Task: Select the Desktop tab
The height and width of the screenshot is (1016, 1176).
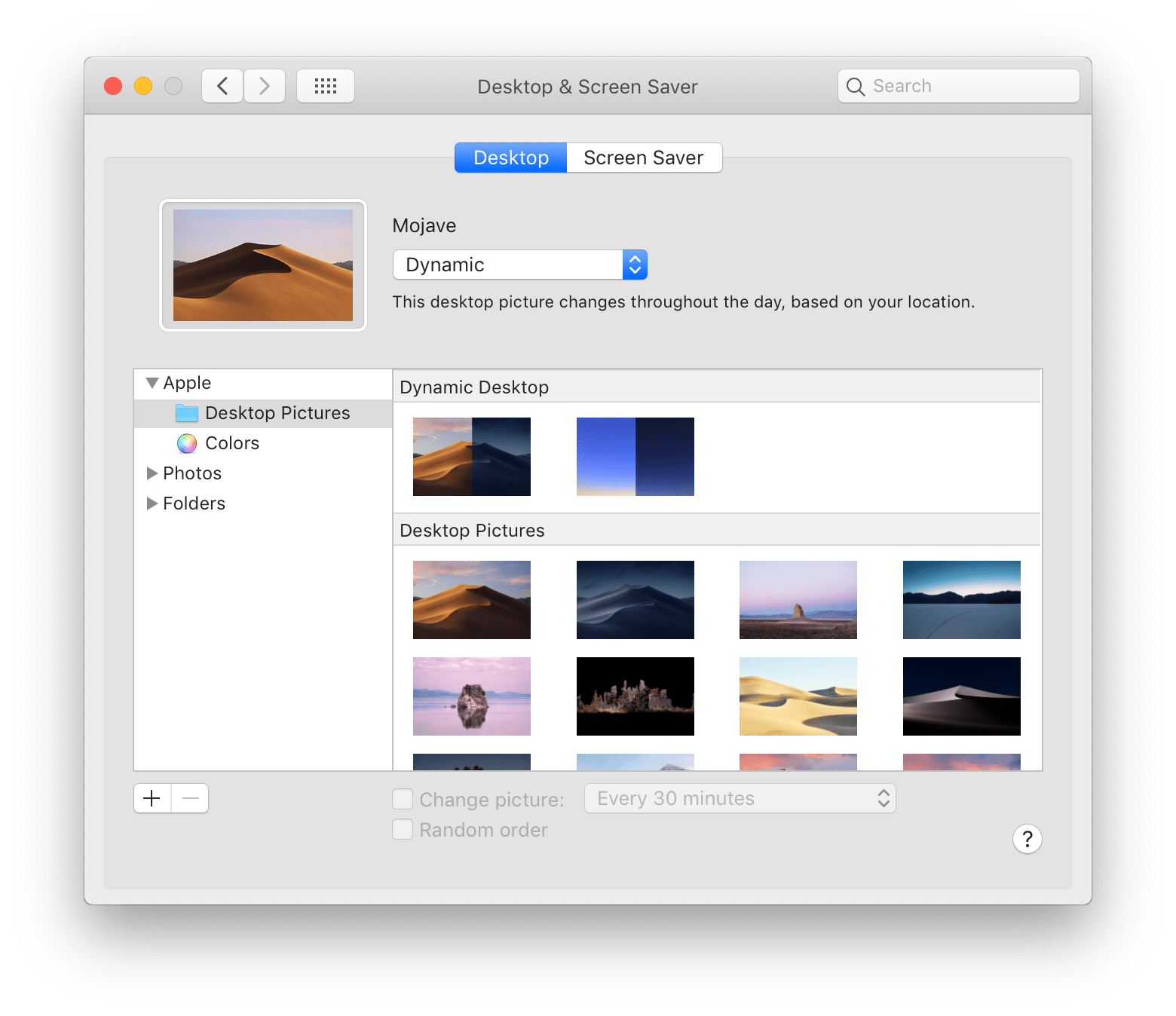Action: pyautogui.click(x=511, y=158)
